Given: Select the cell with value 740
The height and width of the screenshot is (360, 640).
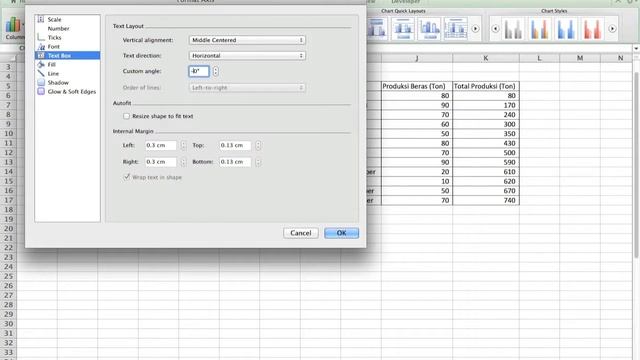Looking at the screenshot, I should [486, 200].
